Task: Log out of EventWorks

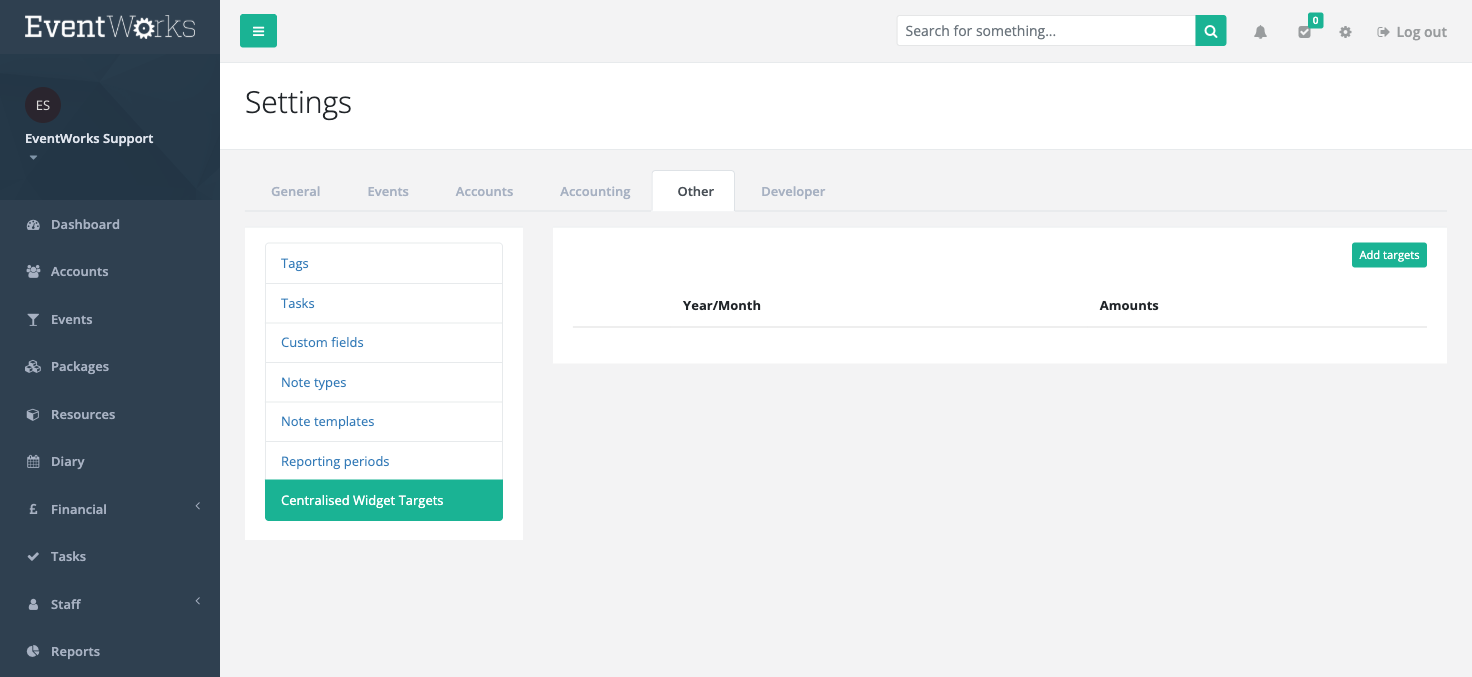Action: (1412, 32)
